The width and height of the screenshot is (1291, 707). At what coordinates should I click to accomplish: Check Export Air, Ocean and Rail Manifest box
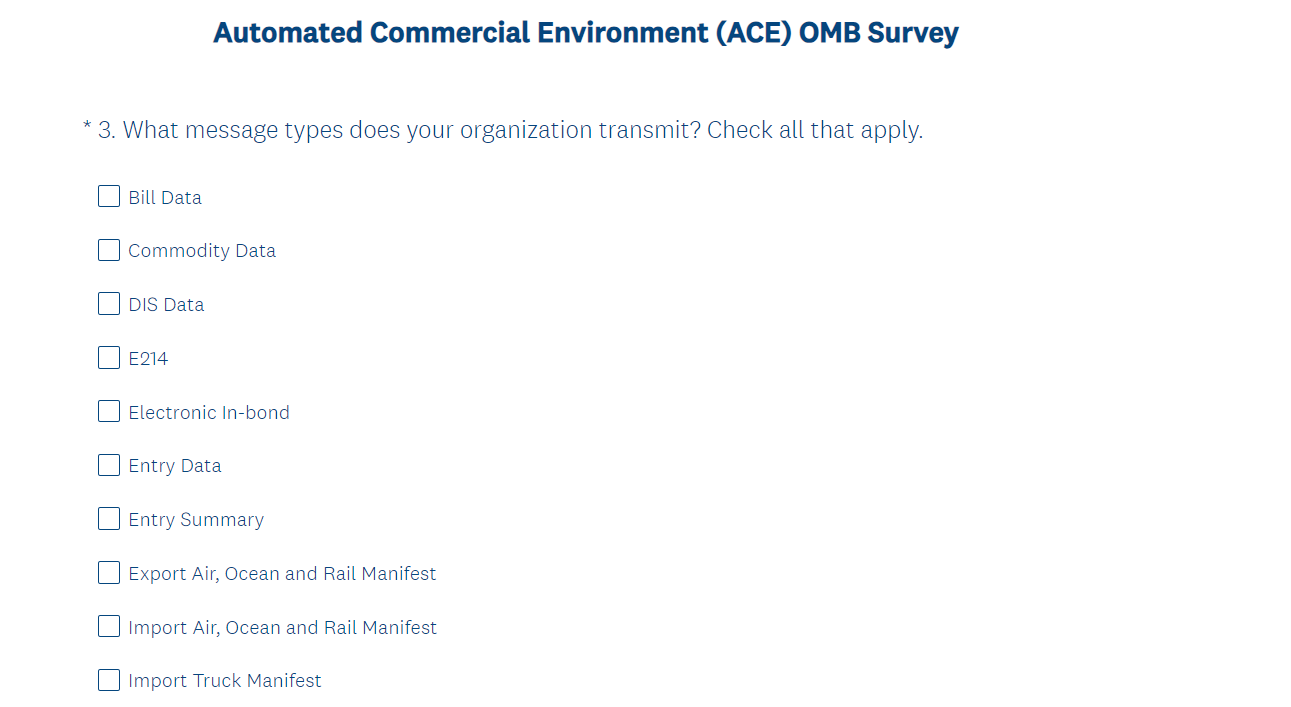pos(109,573)
